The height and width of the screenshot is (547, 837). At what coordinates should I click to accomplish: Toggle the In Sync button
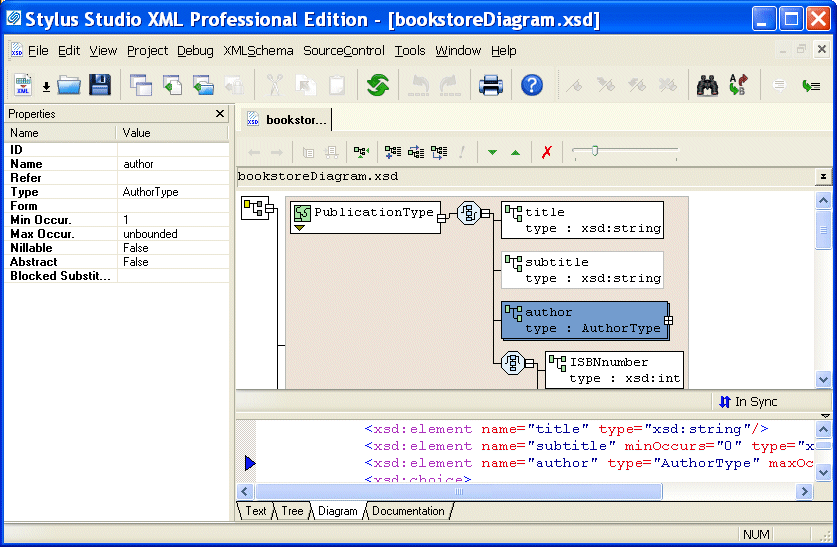point(748,402)
